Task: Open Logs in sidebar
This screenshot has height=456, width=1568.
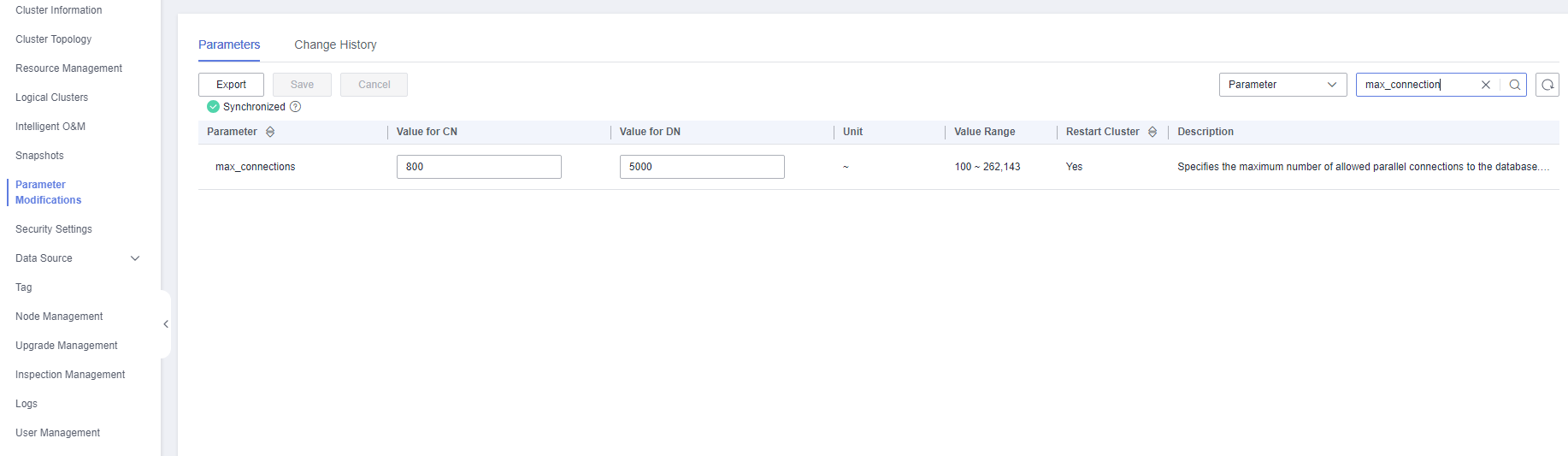Action: [x=27, y=404]
